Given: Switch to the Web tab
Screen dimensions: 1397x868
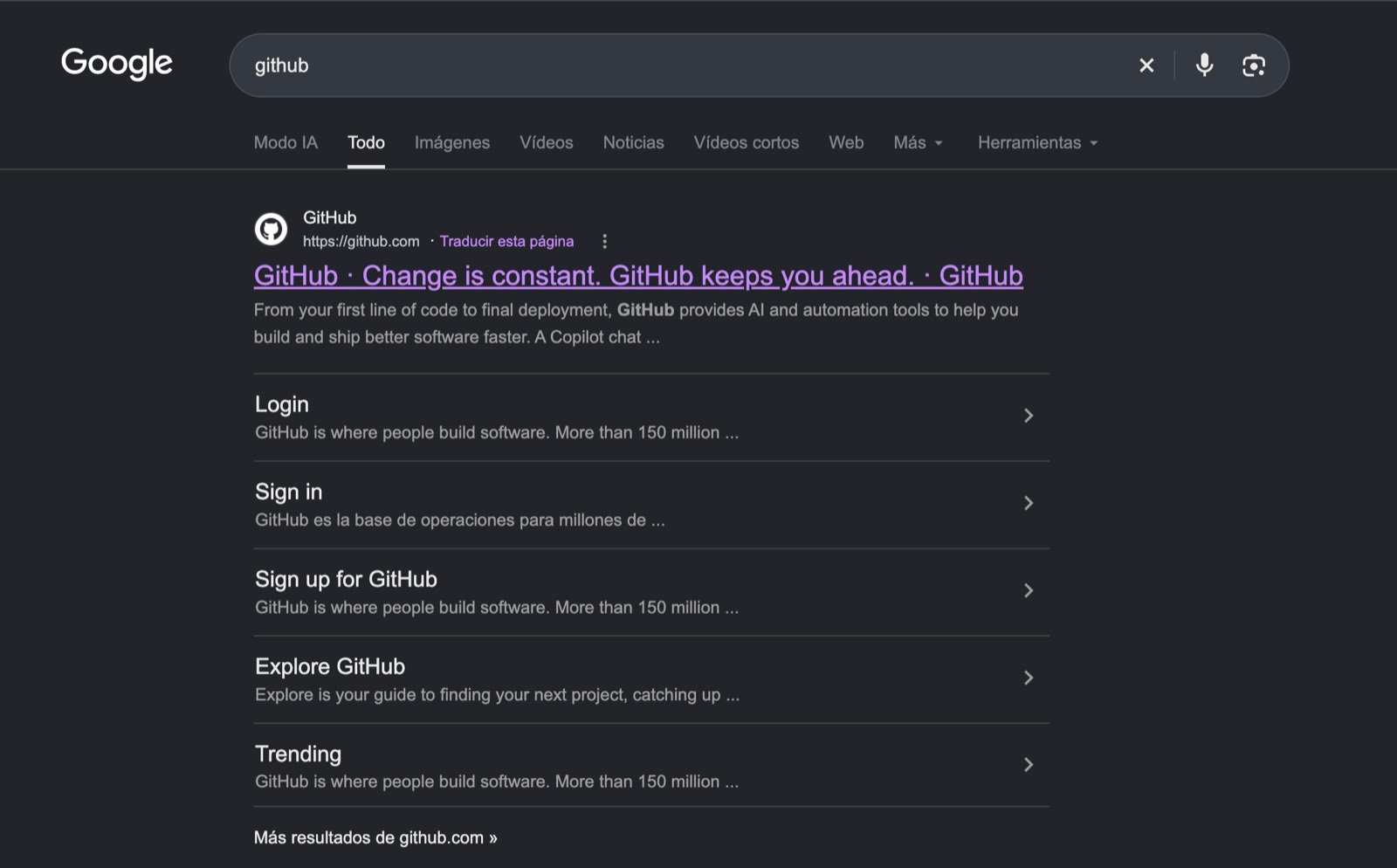Looking at the screenshot, I should [x=846, y=142].
